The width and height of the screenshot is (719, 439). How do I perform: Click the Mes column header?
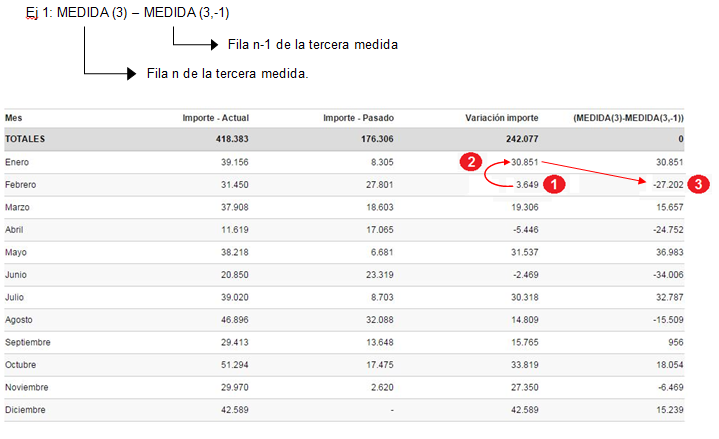(x=13, y=118)
